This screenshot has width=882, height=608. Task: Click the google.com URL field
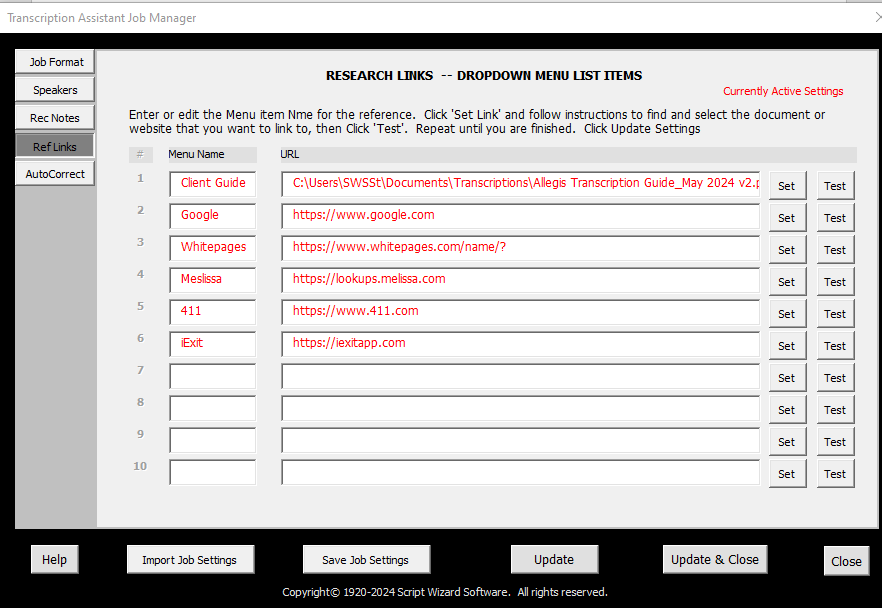[x=520, y=216]
